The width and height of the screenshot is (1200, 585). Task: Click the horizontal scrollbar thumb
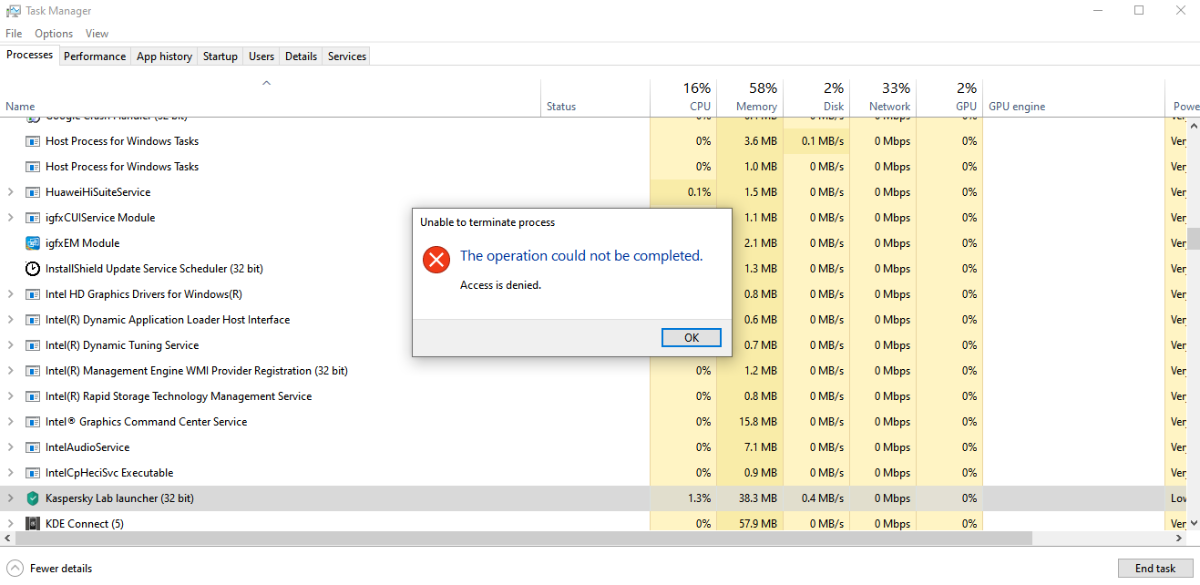pyautogui.click(x=523, y=538)
